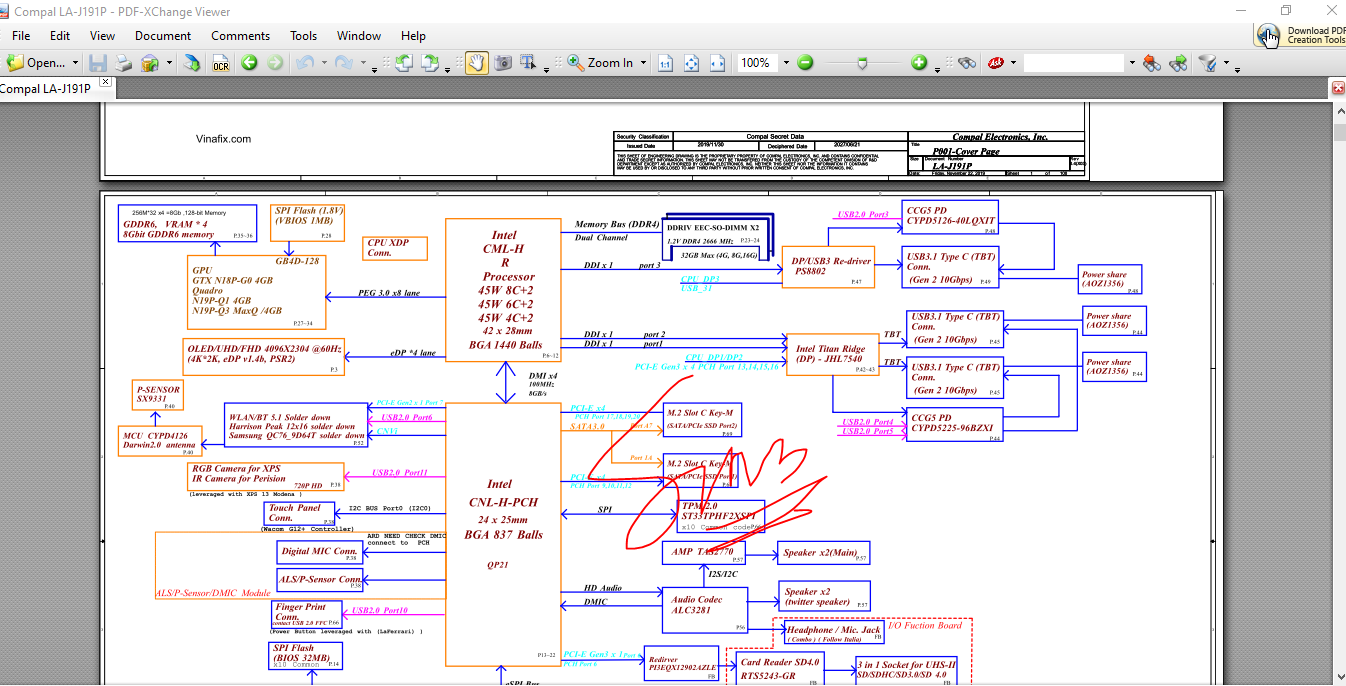Select the Hand tool
The height and width of the screenshot is (686, 1346).
[477, 63]
